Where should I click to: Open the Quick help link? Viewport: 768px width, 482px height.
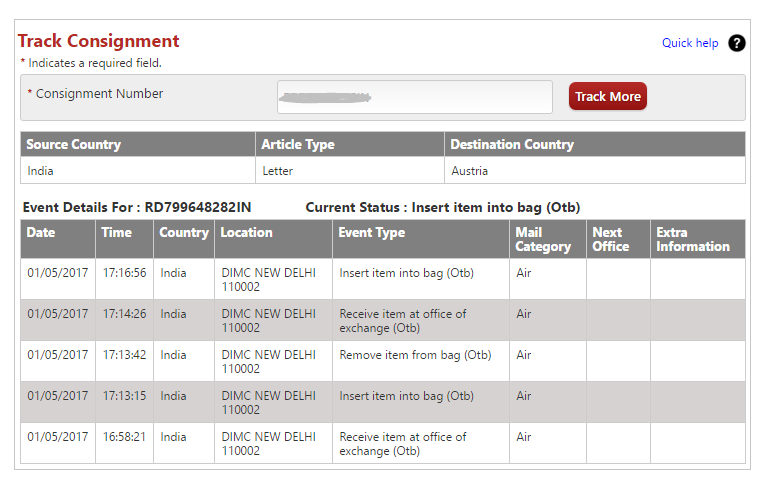coord(690,43)
